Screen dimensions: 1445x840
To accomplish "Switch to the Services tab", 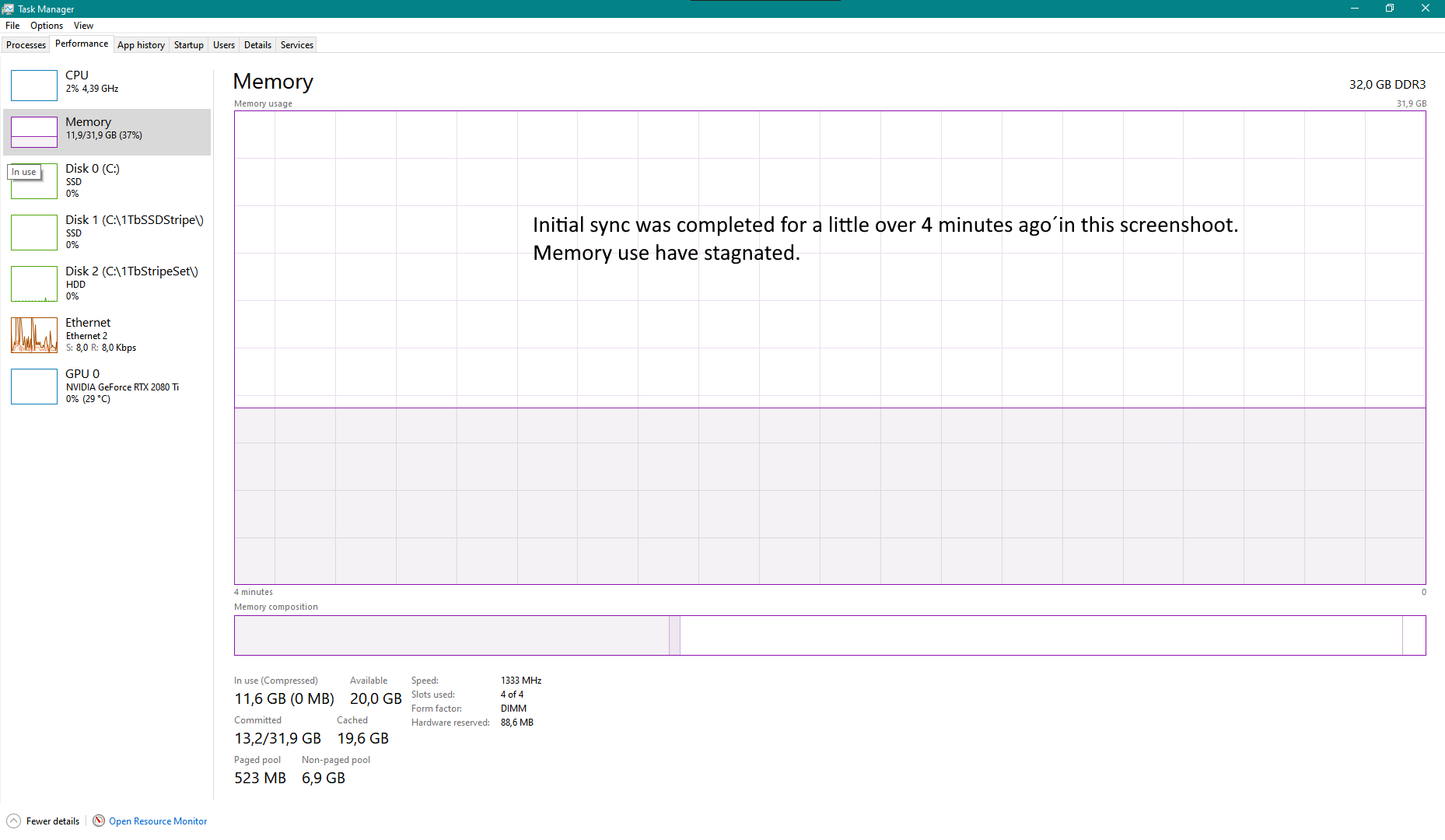I will point(297,45).
